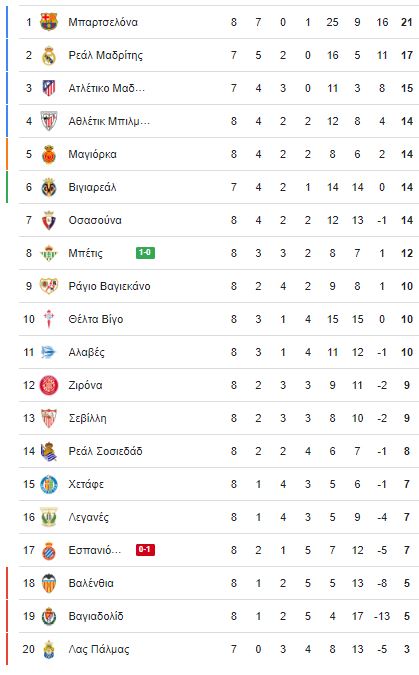The width and height of the screenshot is (419, 675).
Task: Click Barcelona's 21 points total
Action: point(407,22)
